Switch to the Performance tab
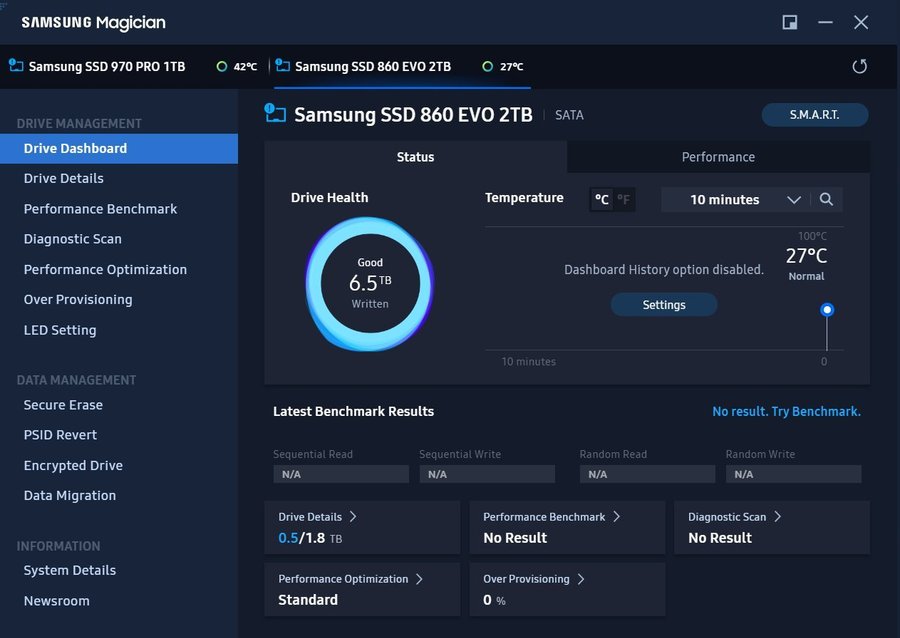This screenshot has width=900, height=638. point(718,157)
